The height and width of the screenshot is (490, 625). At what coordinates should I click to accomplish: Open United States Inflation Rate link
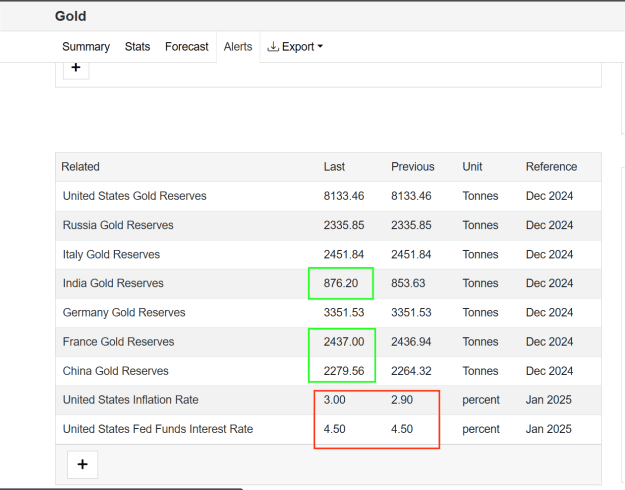pyautogui.click(x=130, y=399)
